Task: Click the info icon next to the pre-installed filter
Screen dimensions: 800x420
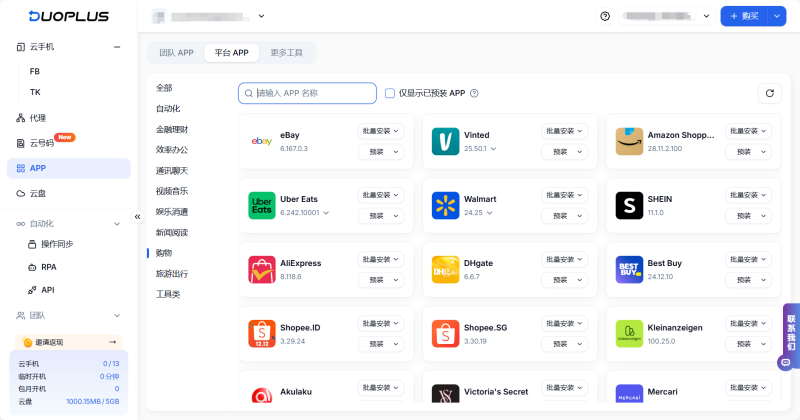Action: click(474, 93)
